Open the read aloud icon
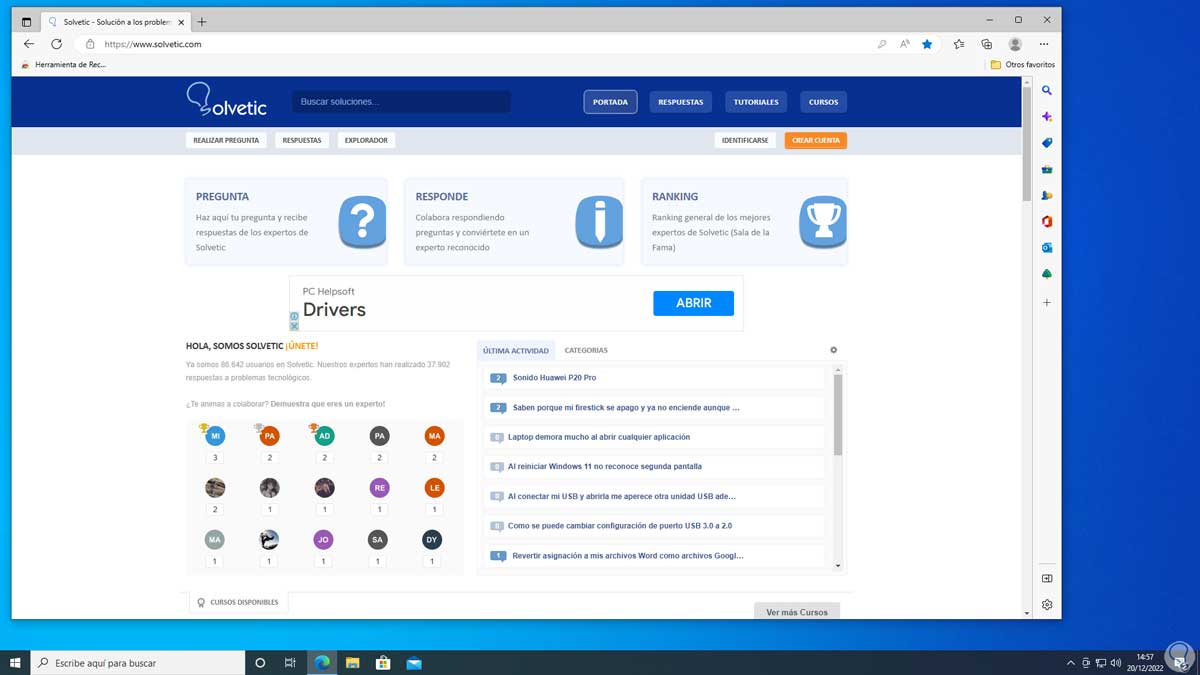1200x675 pixels. tap(904, 44)
